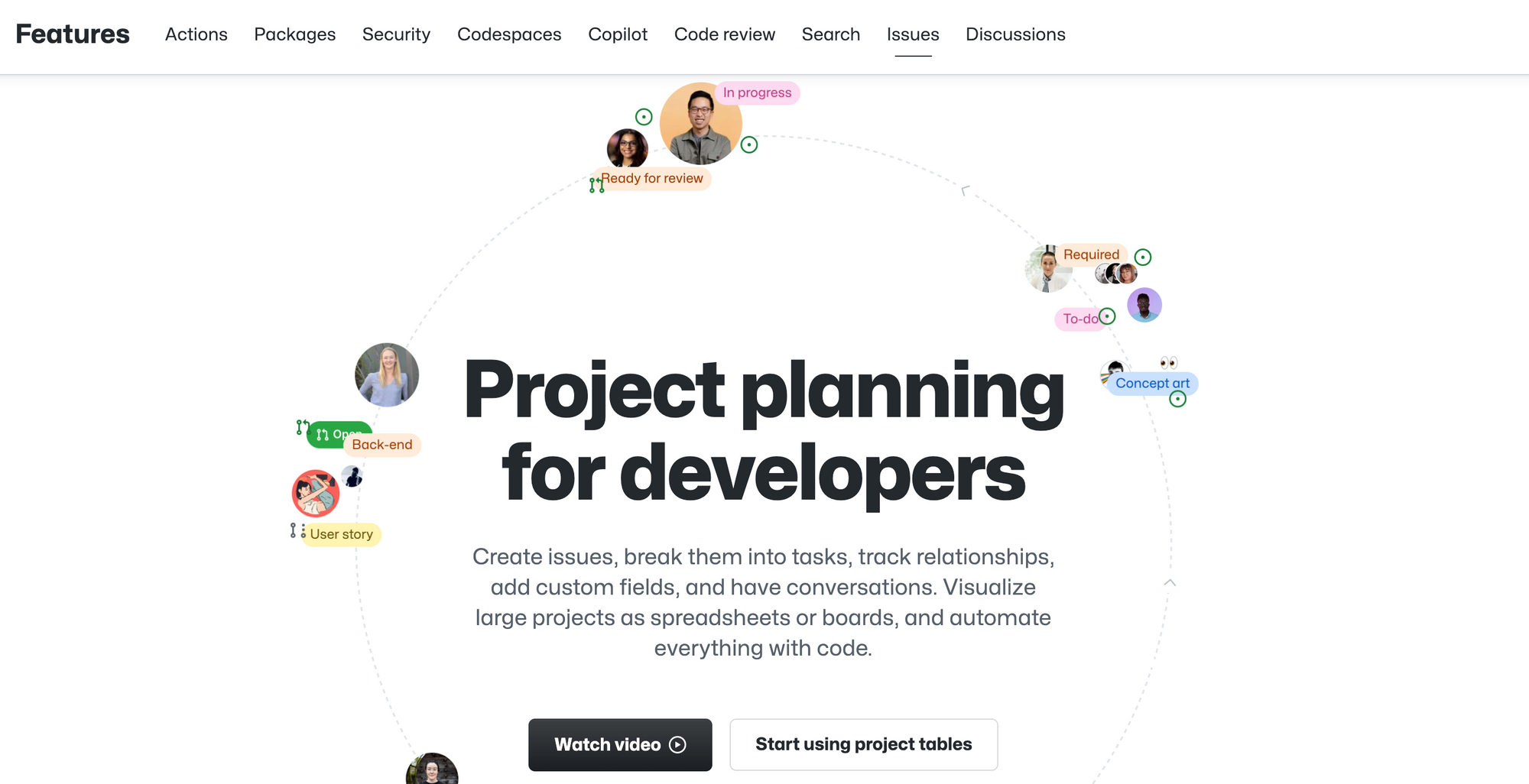Open the Code review tab
Image resolution: width=1529 pixels, height=784 pixels.
tap(725, 34)
